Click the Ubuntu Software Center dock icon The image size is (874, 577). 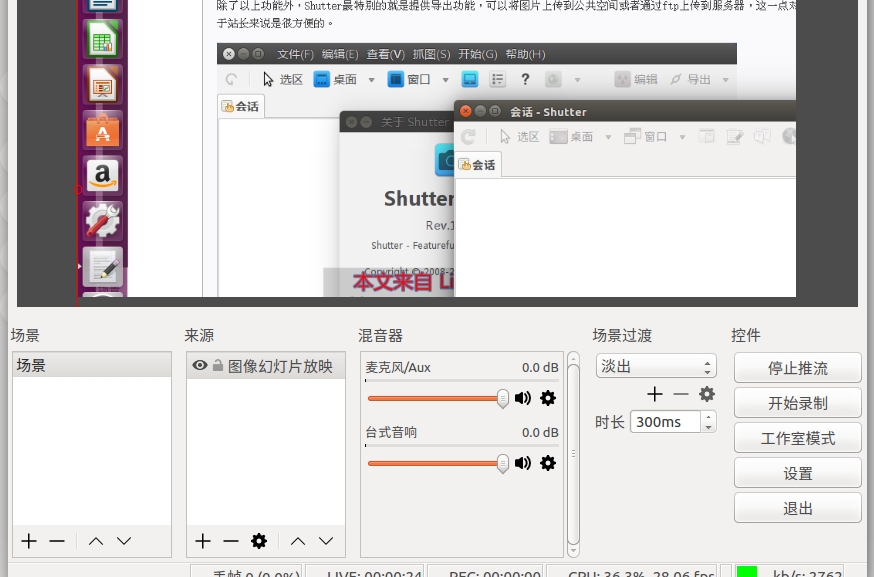(103, 130)
